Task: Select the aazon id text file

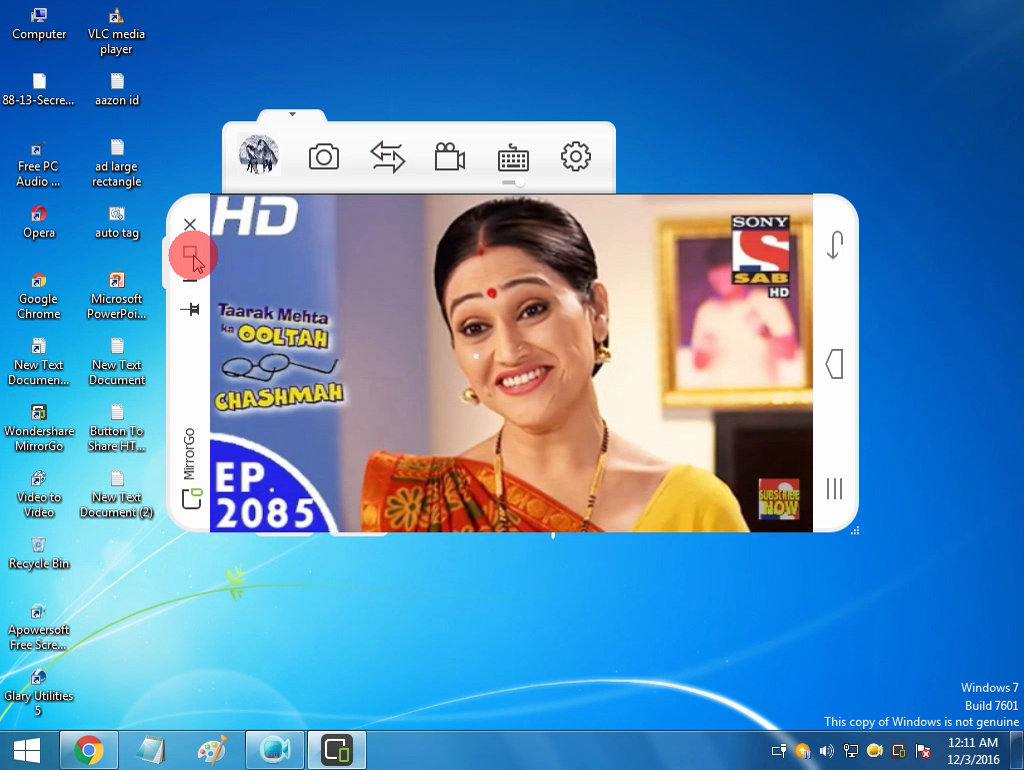Action: (x=117, y=90)
